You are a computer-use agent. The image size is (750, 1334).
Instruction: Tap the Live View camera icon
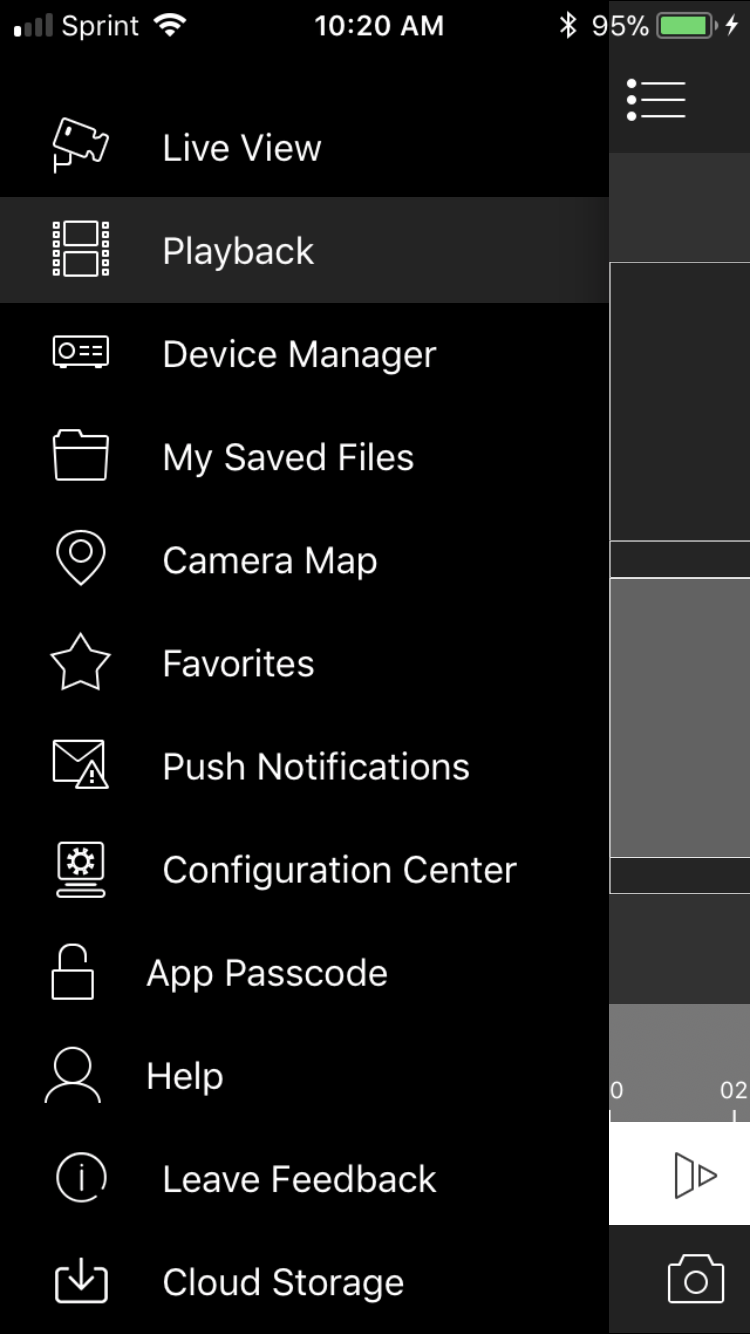pos(80,146)
